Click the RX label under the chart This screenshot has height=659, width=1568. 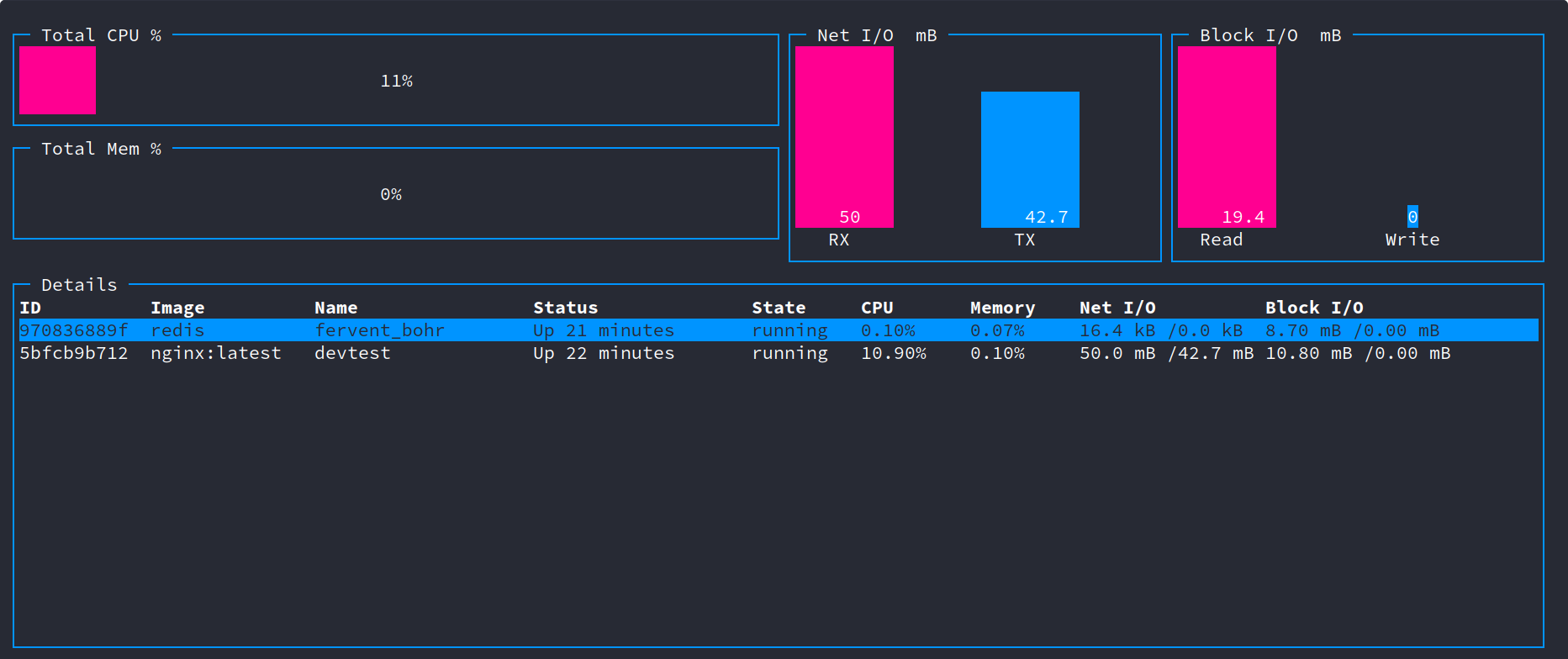(x=839, y=240)
